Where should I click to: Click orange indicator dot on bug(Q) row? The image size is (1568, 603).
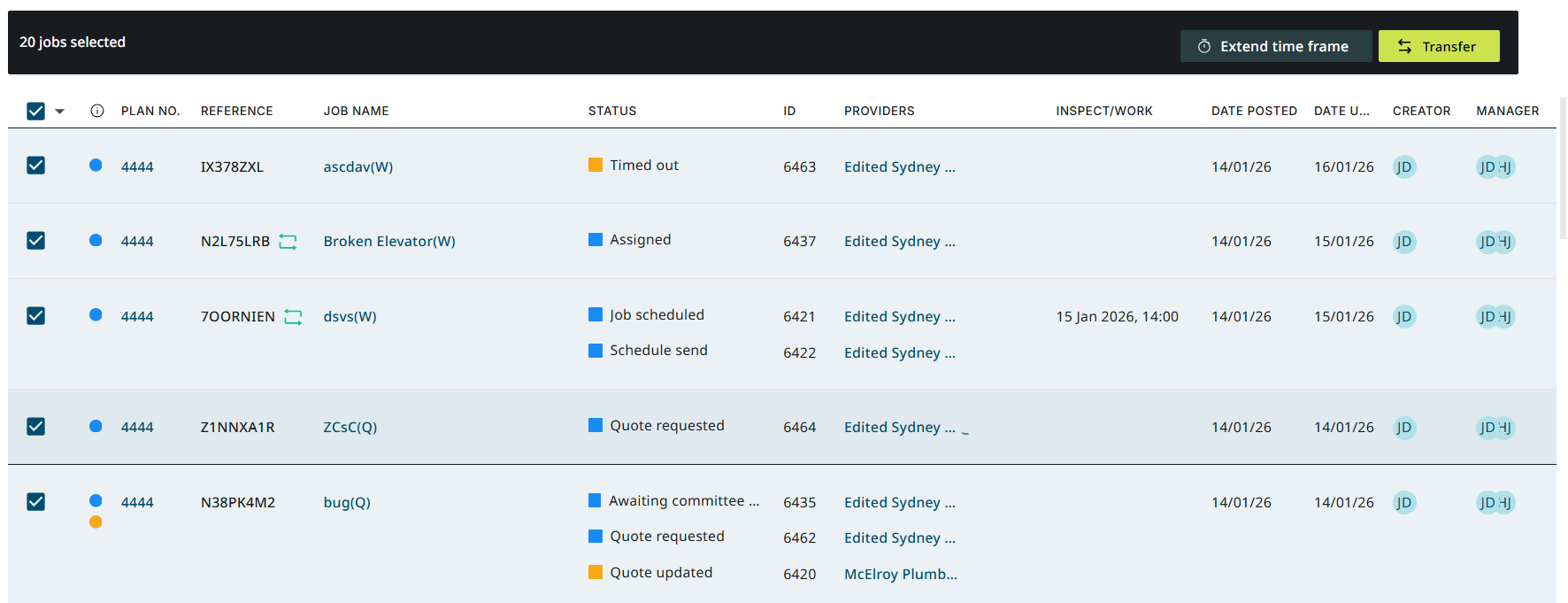(96, 522)
